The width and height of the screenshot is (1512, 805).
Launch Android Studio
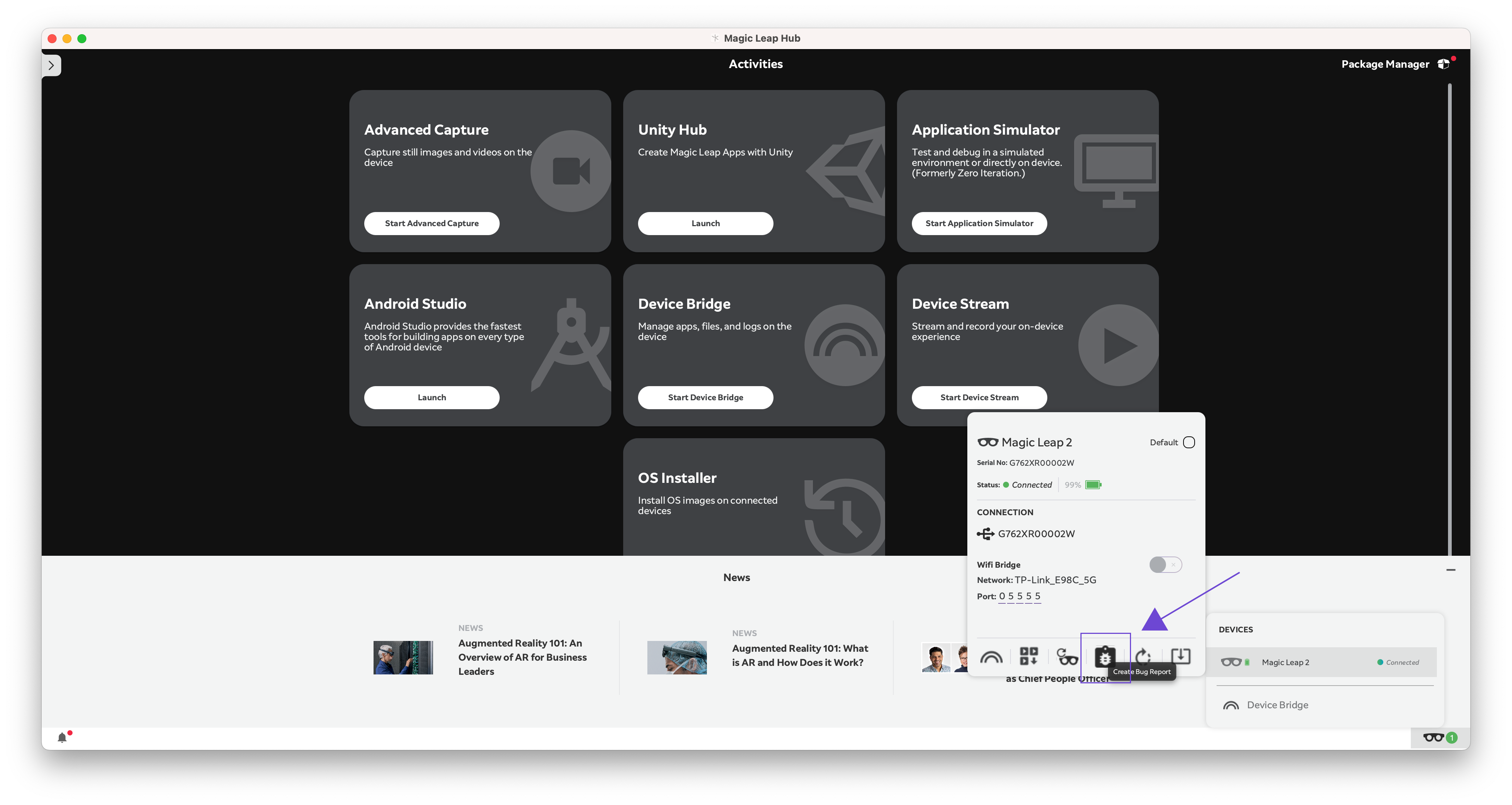pos(432,397)
